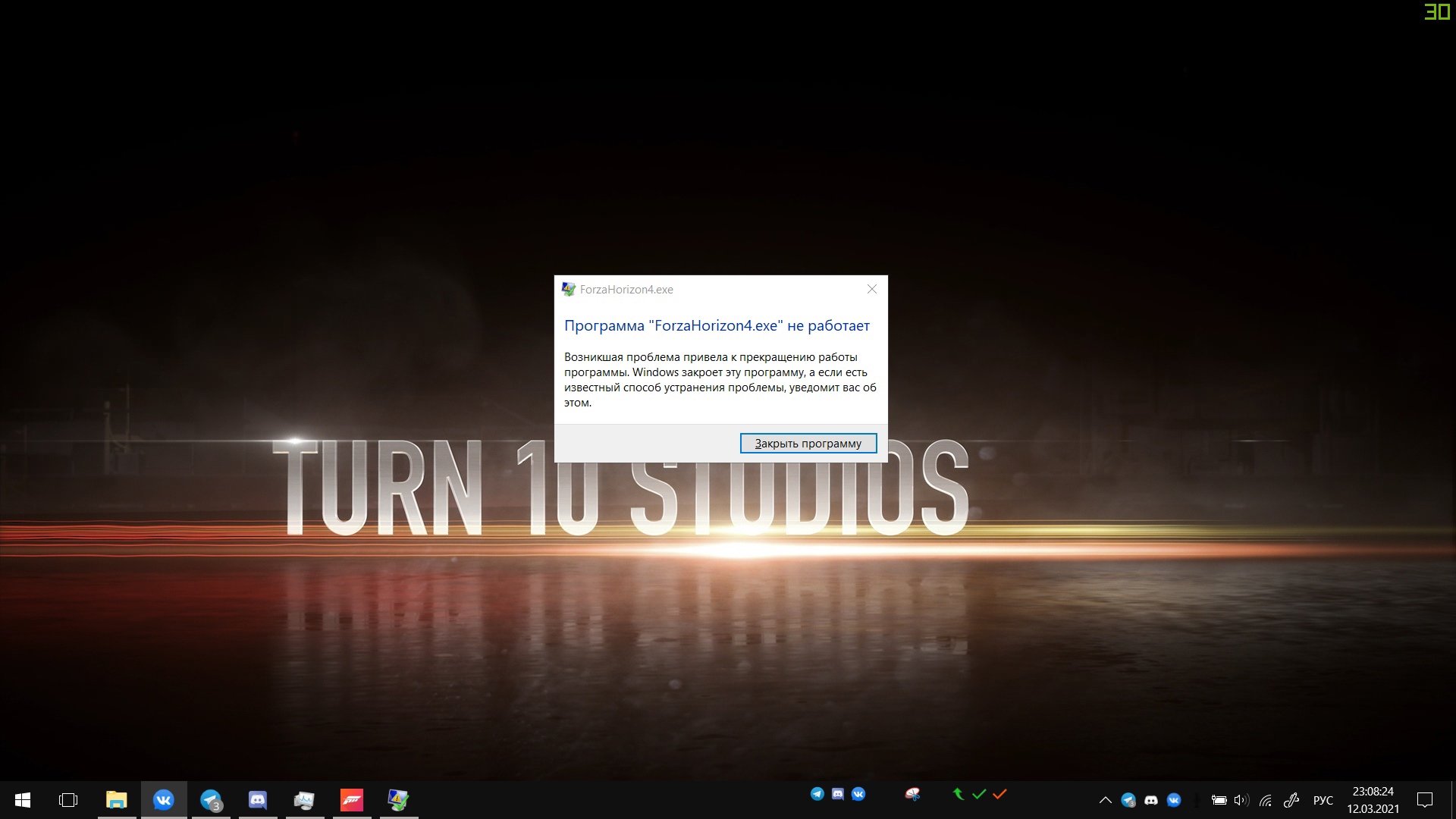The height and width of the screenshot is (819, 1456).
Task: Open the system monitor taskbar app
Action: coord(305,800)
